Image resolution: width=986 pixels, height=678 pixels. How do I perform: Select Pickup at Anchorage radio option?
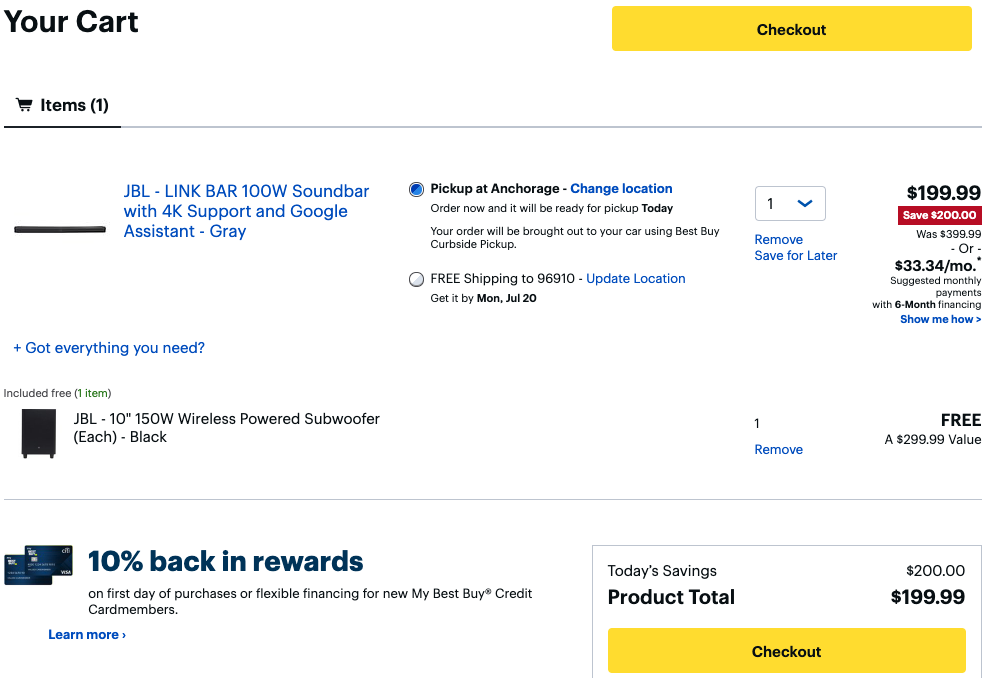pos(417,189)
